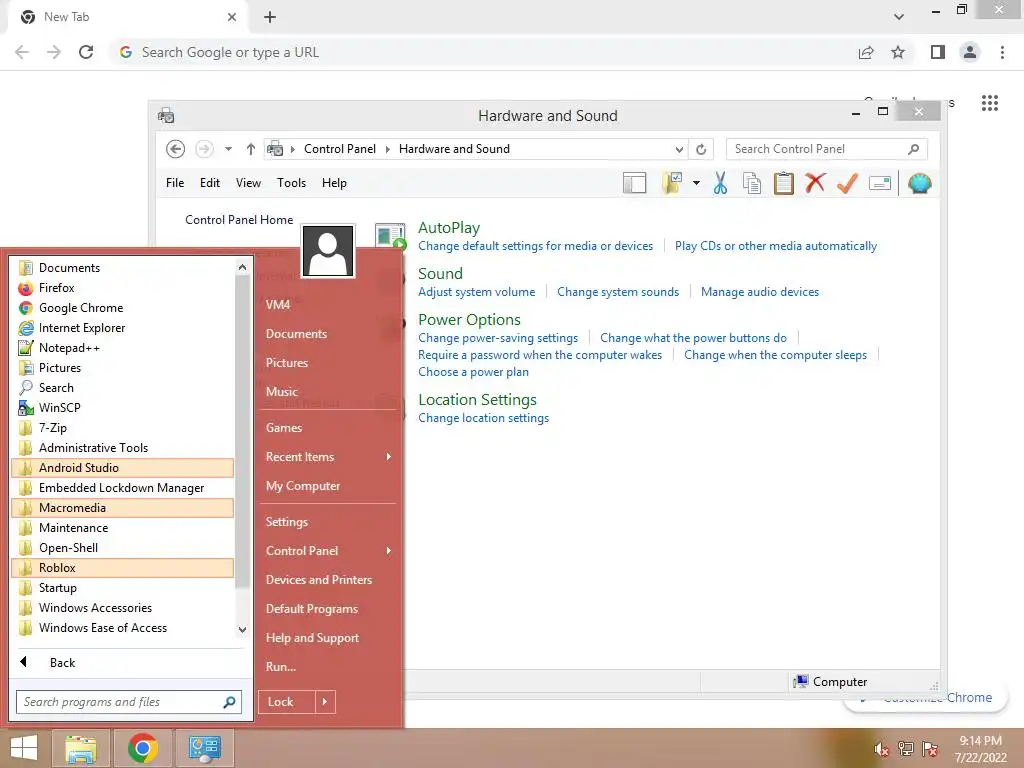Open Control Panel in start menu
The image size is (1024, 768).
(x=328, y=551)
